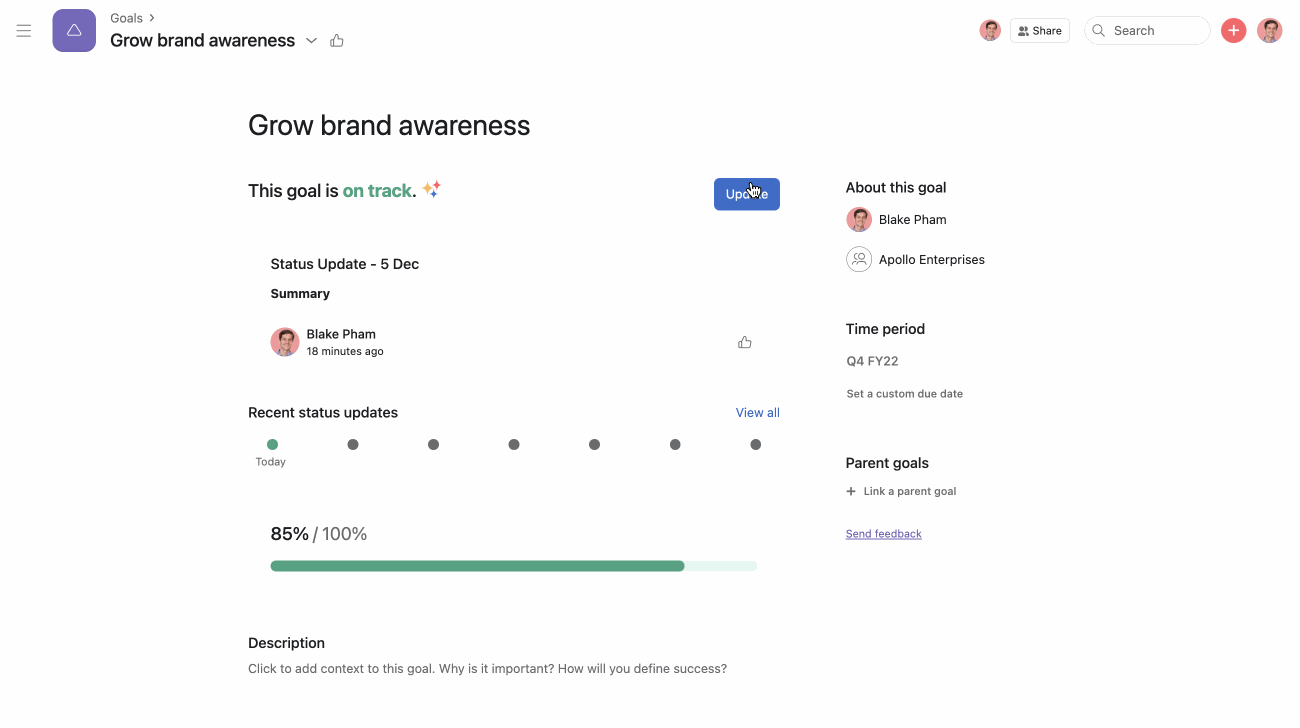Click the Update button
1300x728 pixels.
tap(746, 194)
